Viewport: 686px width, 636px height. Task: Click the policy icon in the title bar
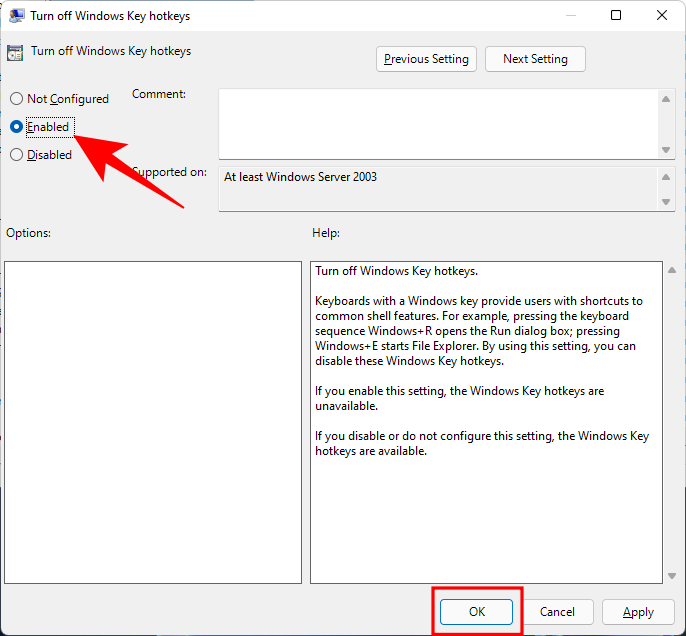coord(17,16)
